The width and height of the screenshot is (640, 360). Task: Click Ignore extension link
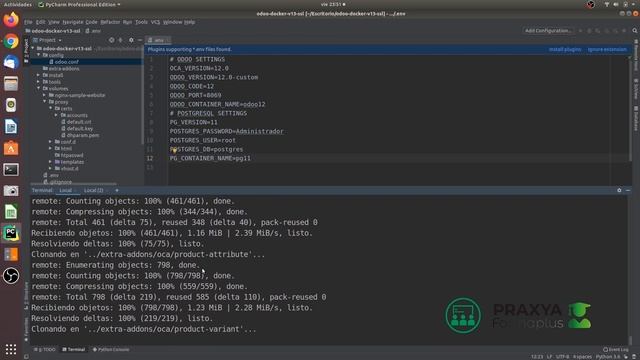607,49
